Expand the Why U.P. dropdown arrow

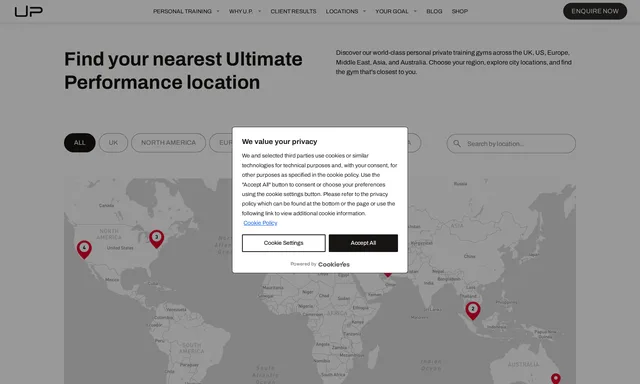click(x=260, y=11)
